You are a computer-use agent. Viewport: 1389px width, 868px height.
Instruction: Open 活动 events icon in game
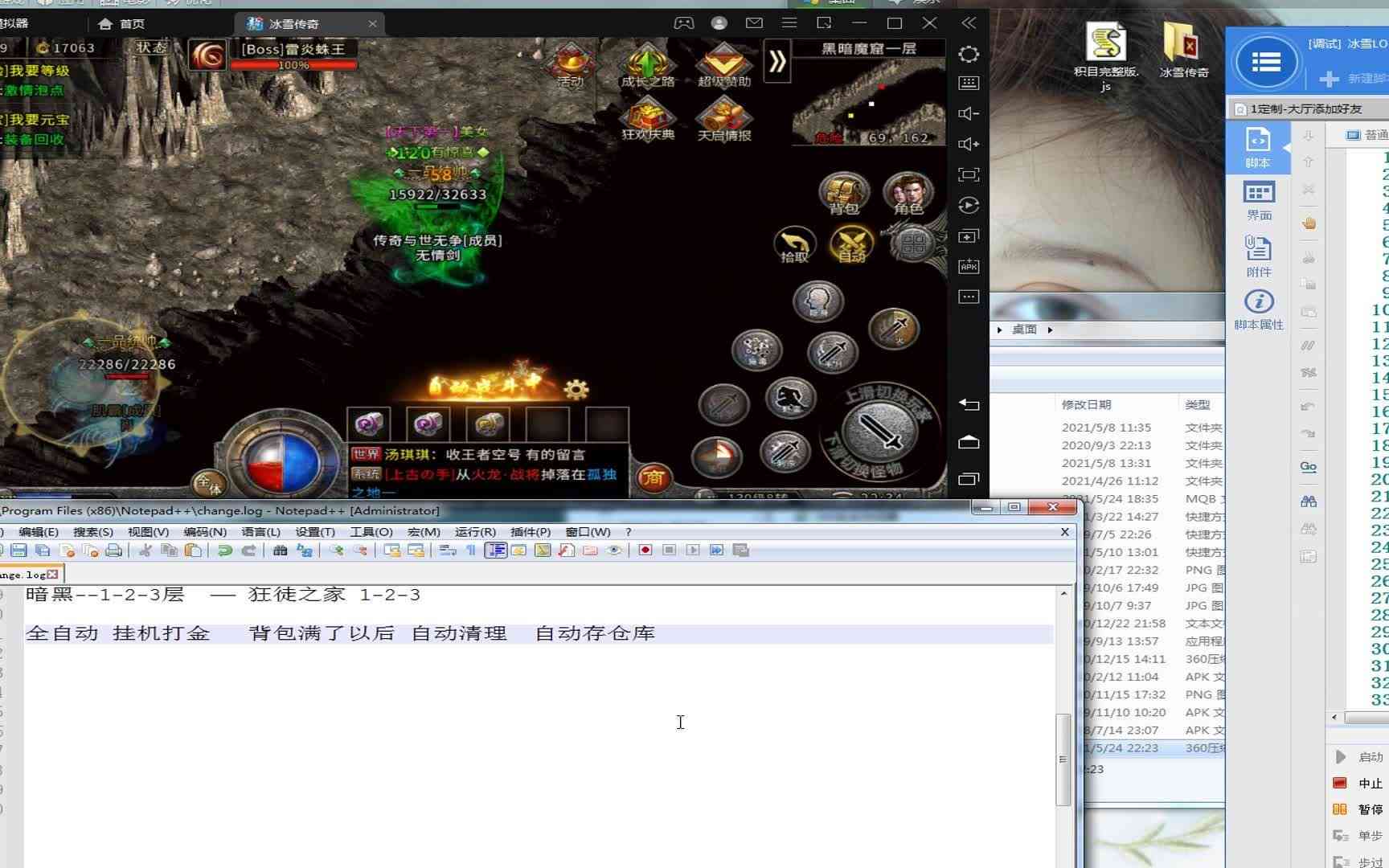pos(570,66)
